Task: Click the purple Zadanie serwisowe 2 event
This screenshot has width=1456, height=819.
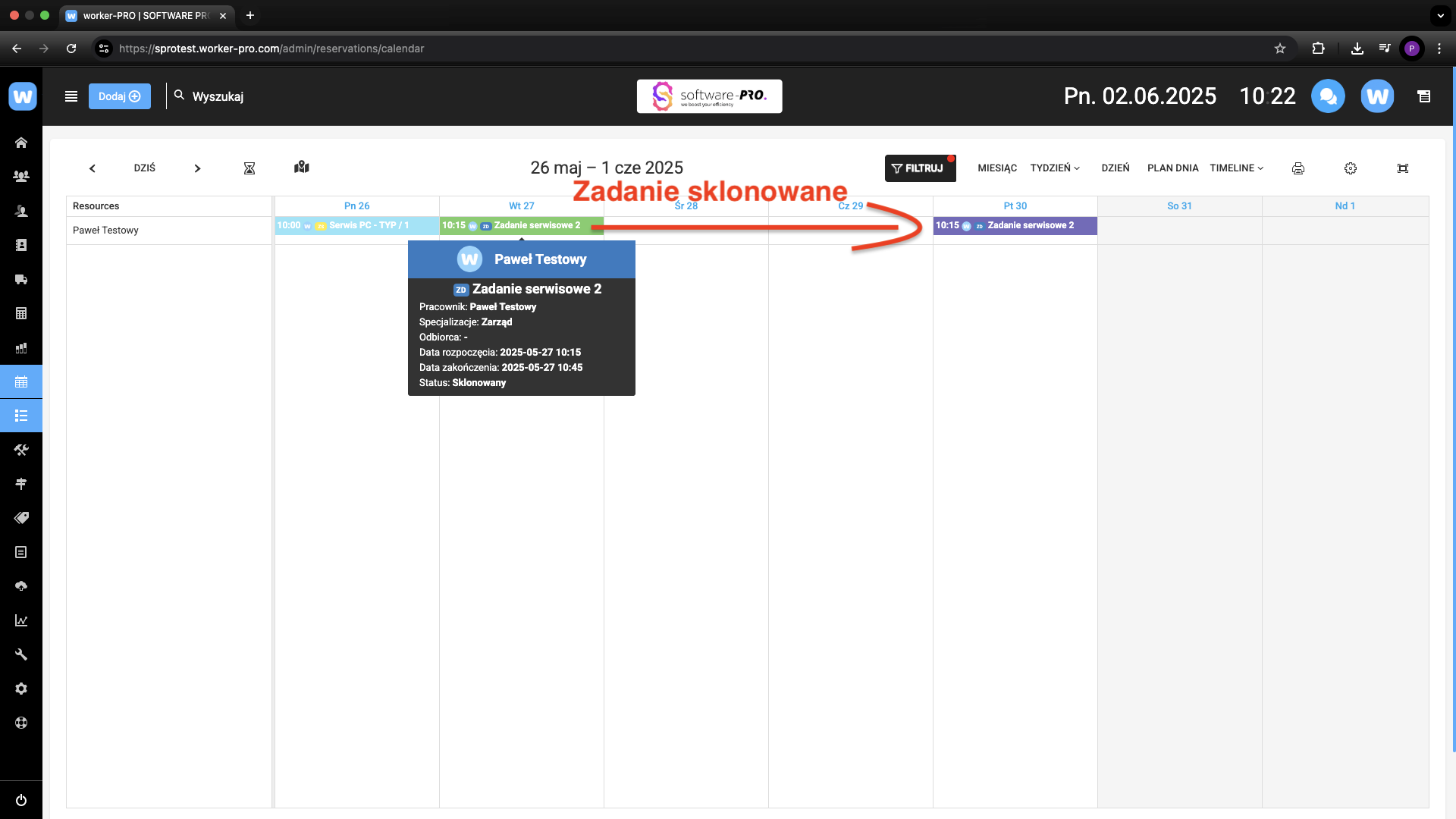Action: coord(1015,226)
